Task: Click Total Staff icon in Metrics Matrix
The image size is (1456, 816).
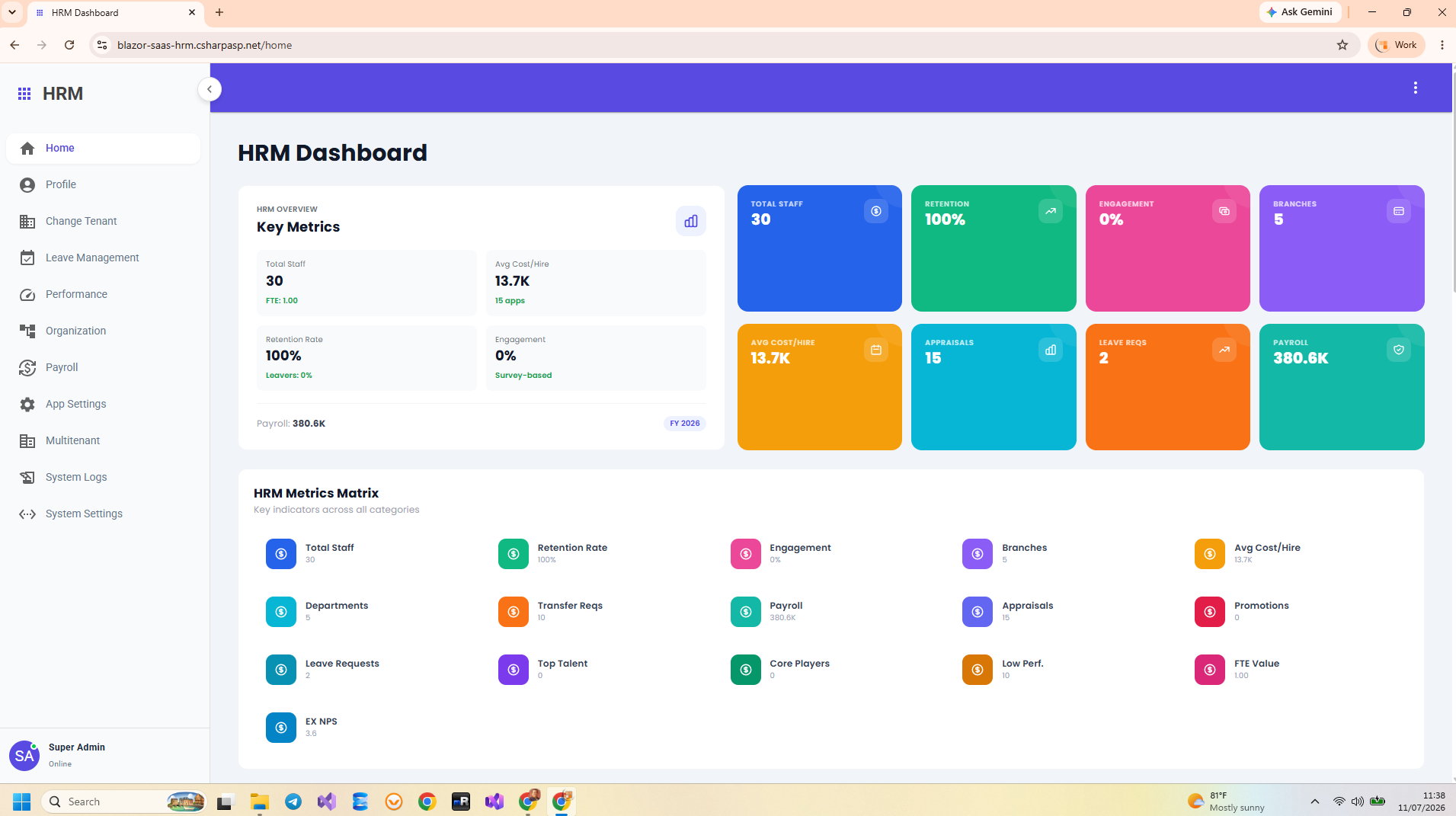Action: pos(281,554)
